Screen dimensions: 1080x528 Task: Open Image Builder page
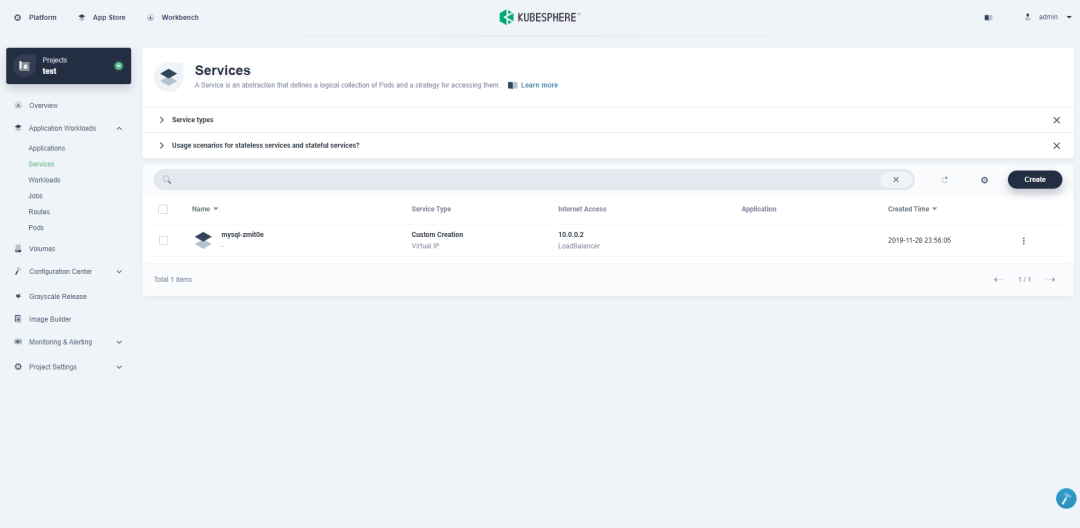(x=50, y=319)
